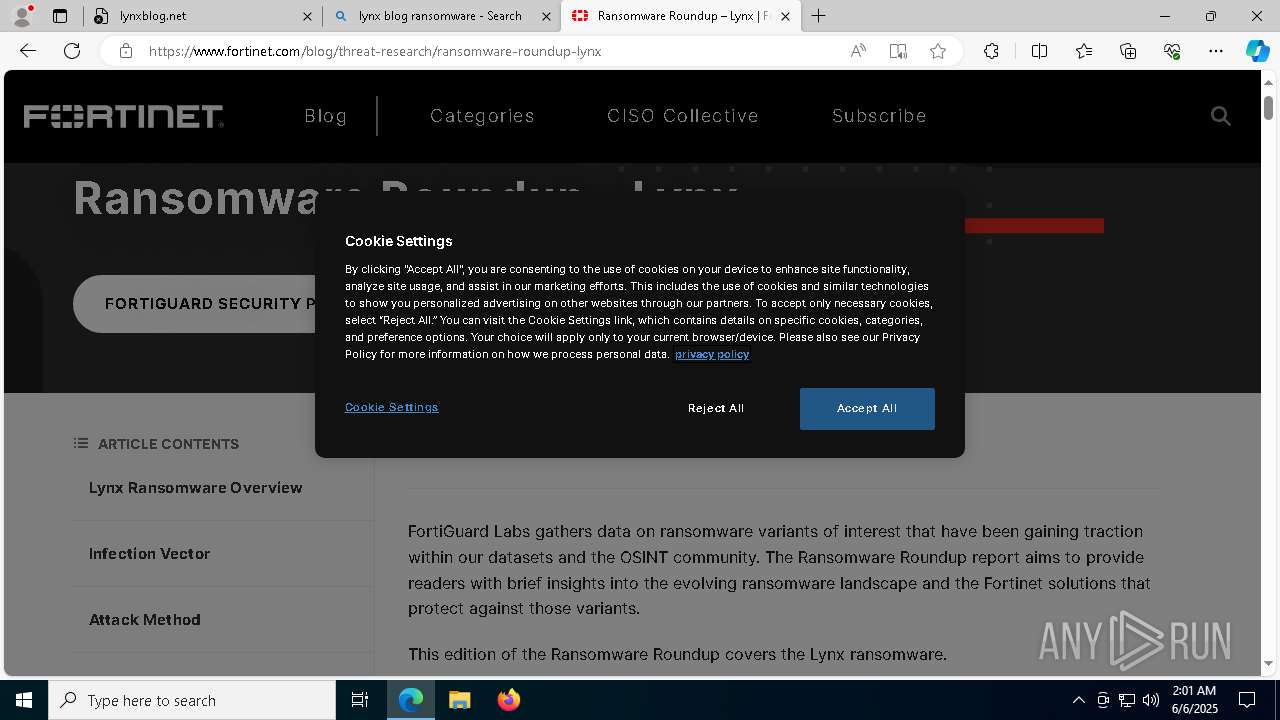Click scrollbar up arrow

[1269, 82]
